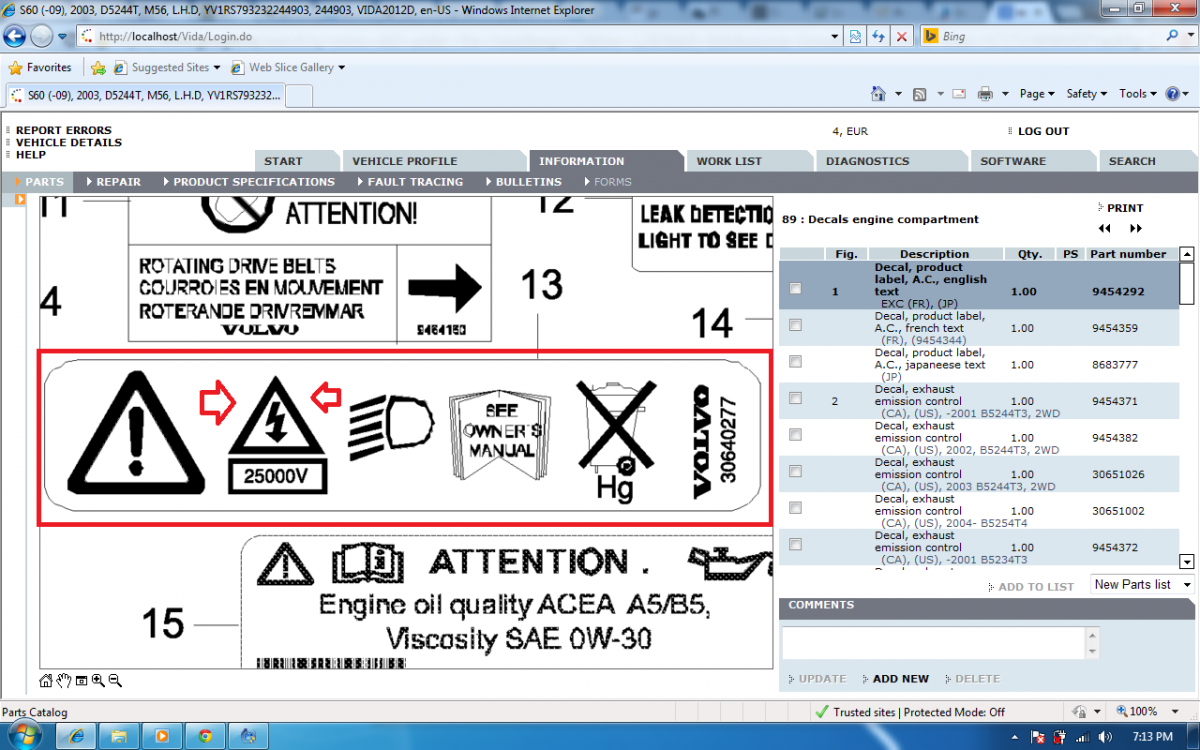Screen dimensions: 1200x750
Task: Click the orange arrow panel expander icon
Action: [20, 200]
